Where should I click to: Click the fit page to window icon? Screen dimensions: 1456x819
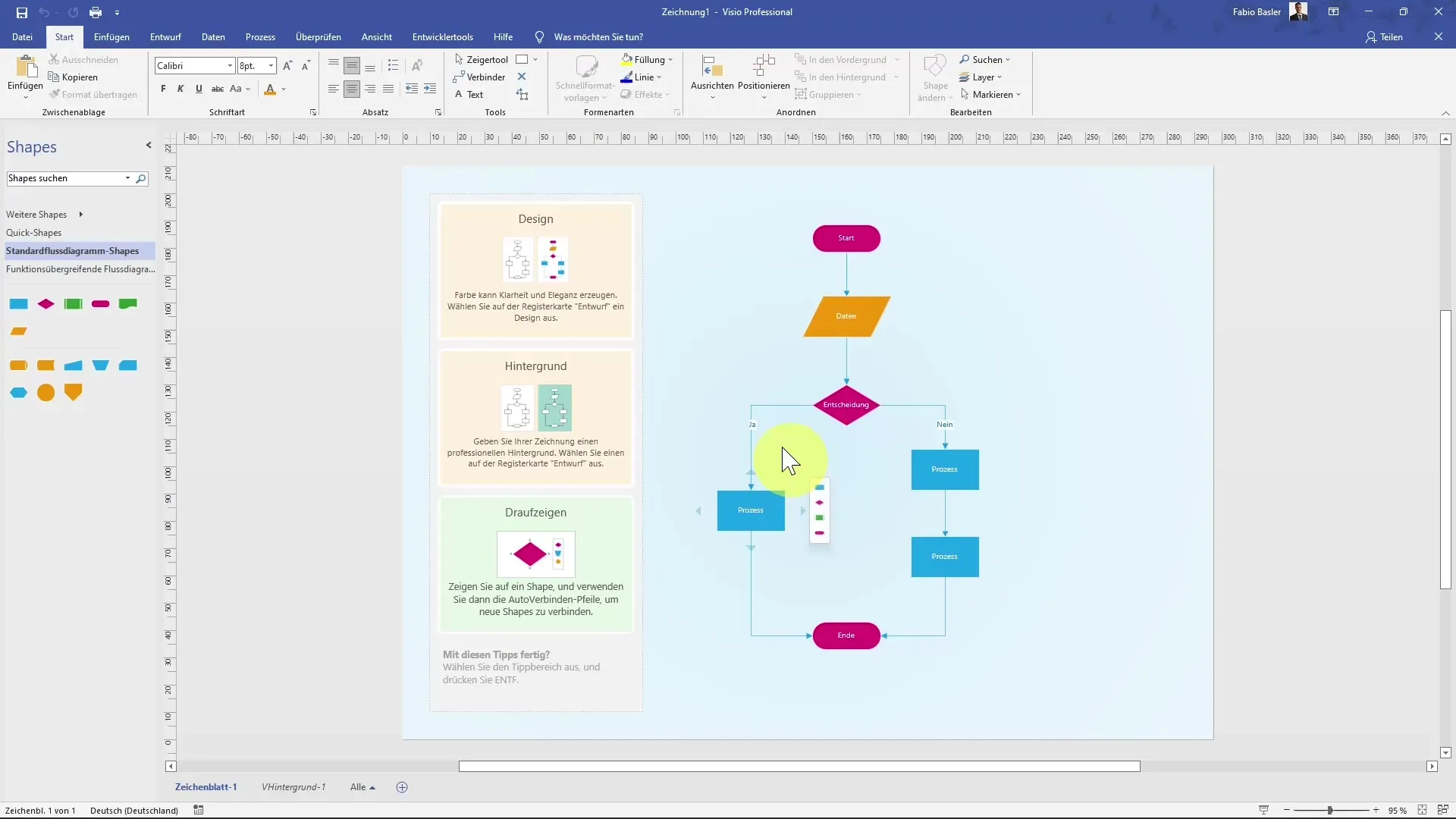[1423, 810]
